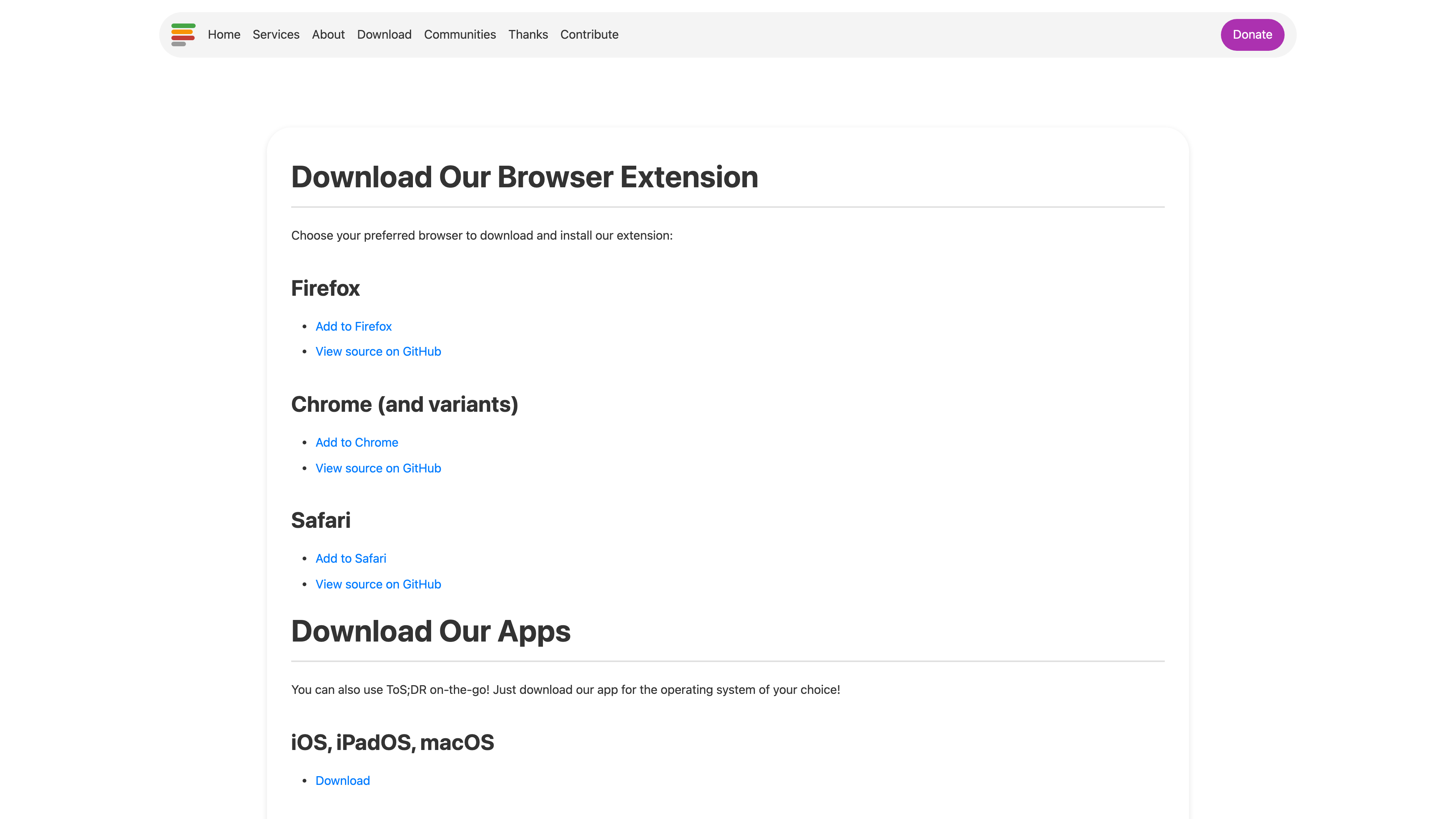
Task: Open the Contribute nav link
Action: click(590, 35)
